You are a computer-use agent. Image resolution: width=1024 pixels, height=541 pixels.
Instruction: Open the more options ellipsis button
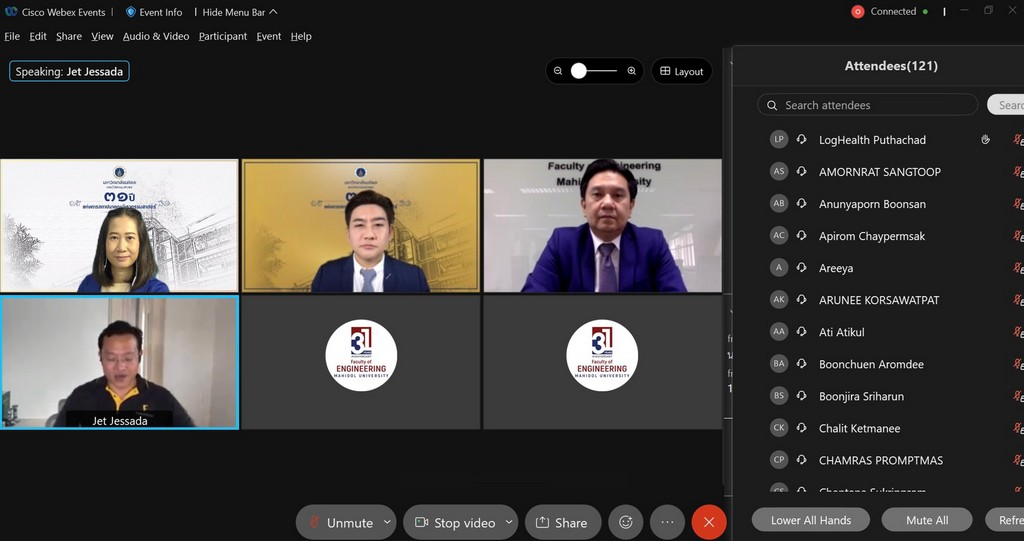click(x=667, y=522)
